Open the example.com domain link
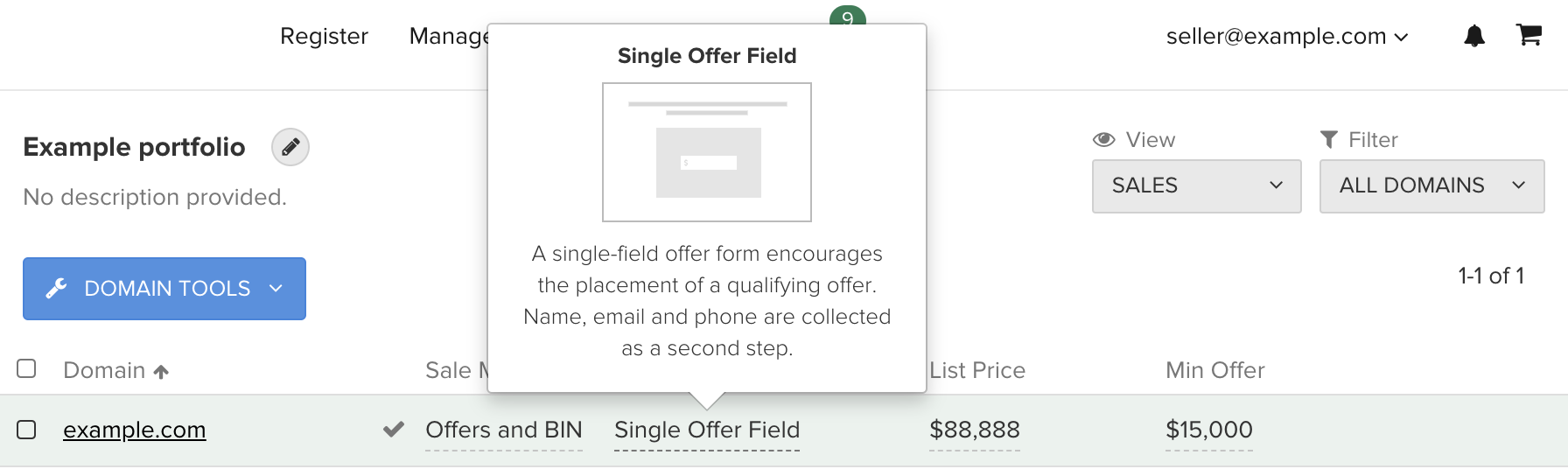 [x=135, y=430]
